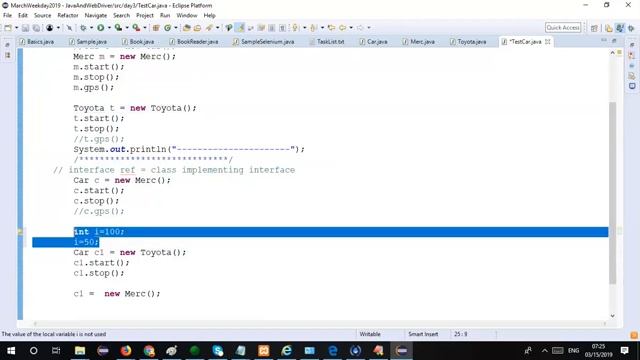Viewport: 640px width, 360px height.
Task: Click the Previous Annotation icon
Action: pos(313,28)
